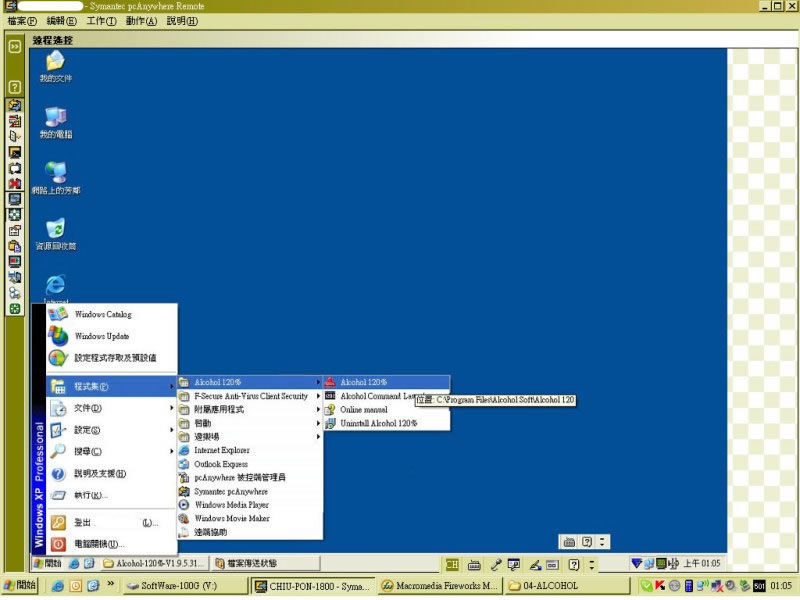Screen dimensions: 800x600
Task: Expand the pcAnywhere sidebar with the >> icon
Action: (15, 46)
